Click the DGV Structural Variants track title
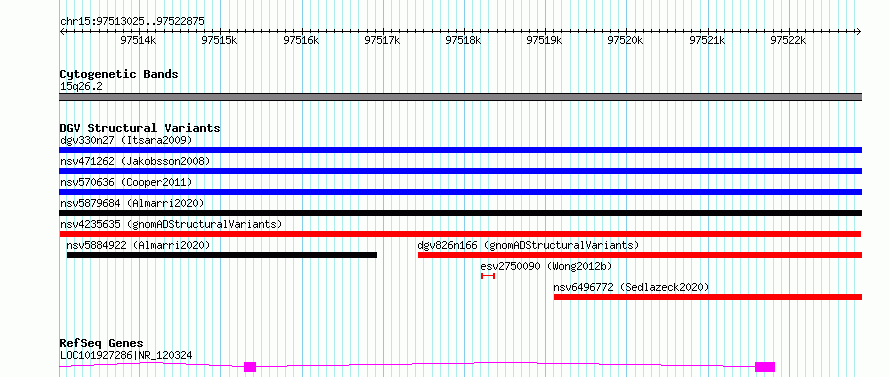 (x=140, y=128)
